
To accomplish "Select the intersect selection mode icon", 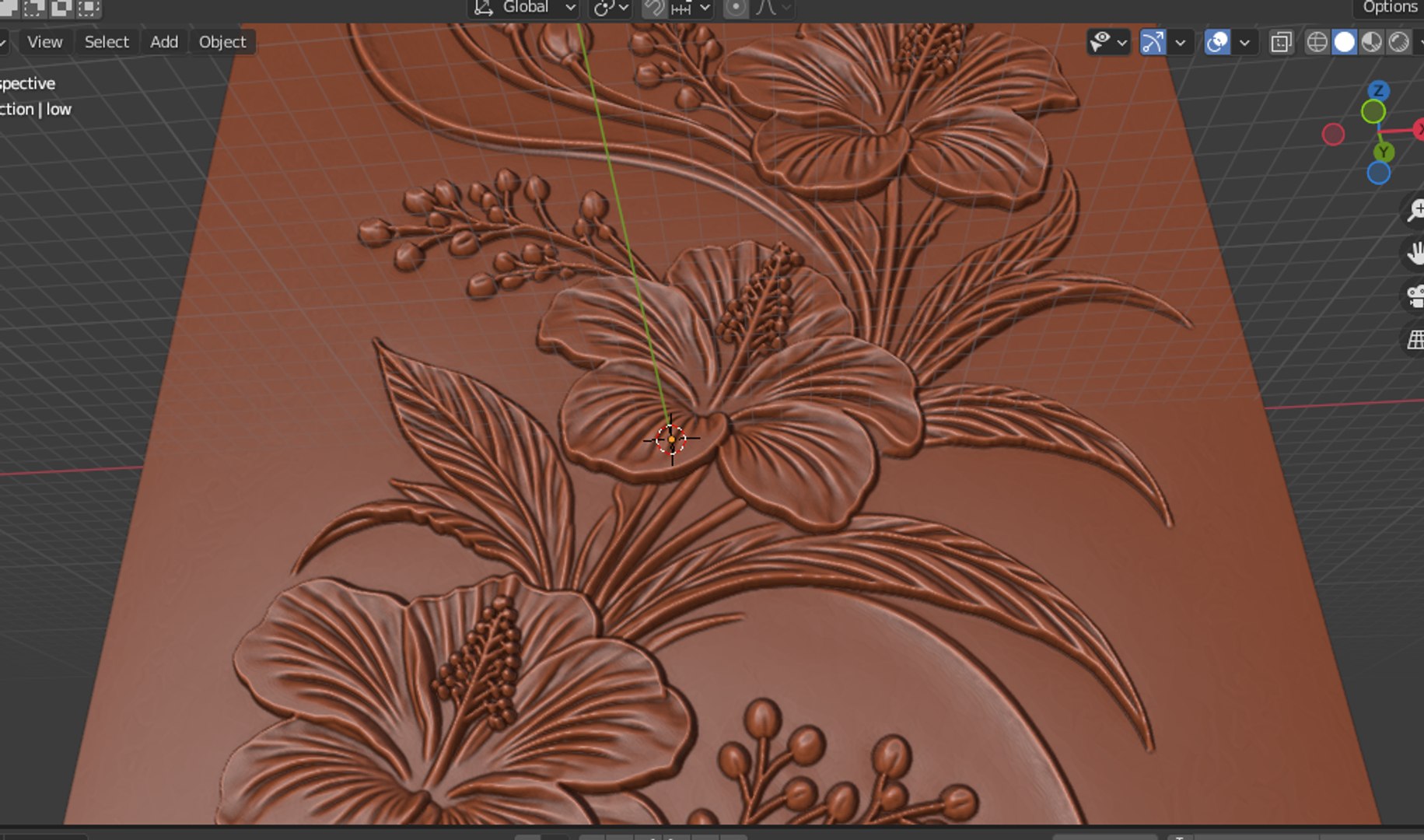I will click(x=89, y=8).
